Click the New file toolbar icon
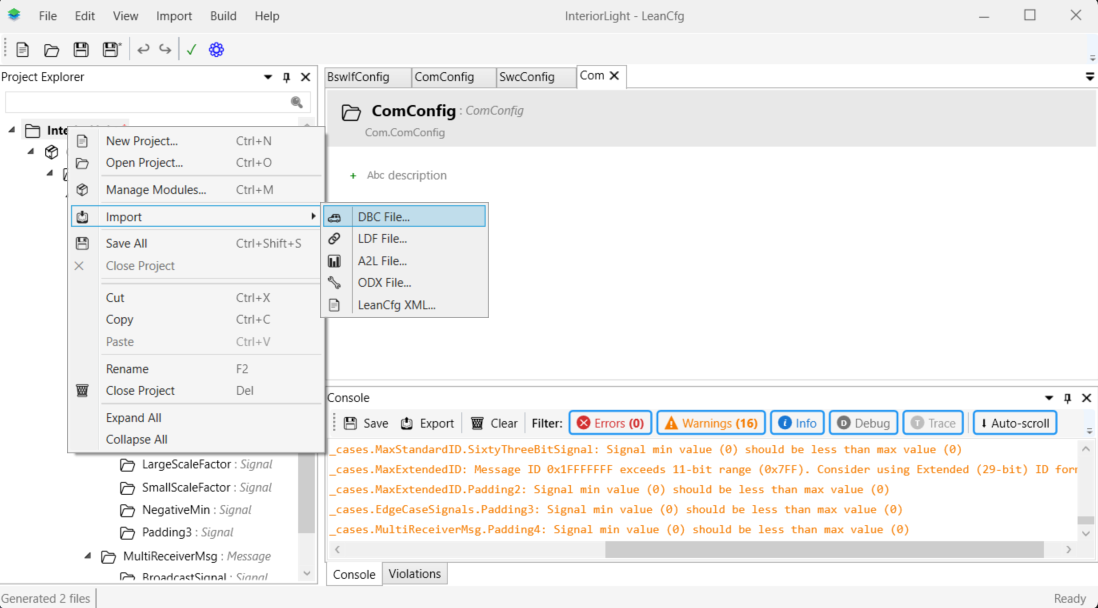 (x=22, y=50)
